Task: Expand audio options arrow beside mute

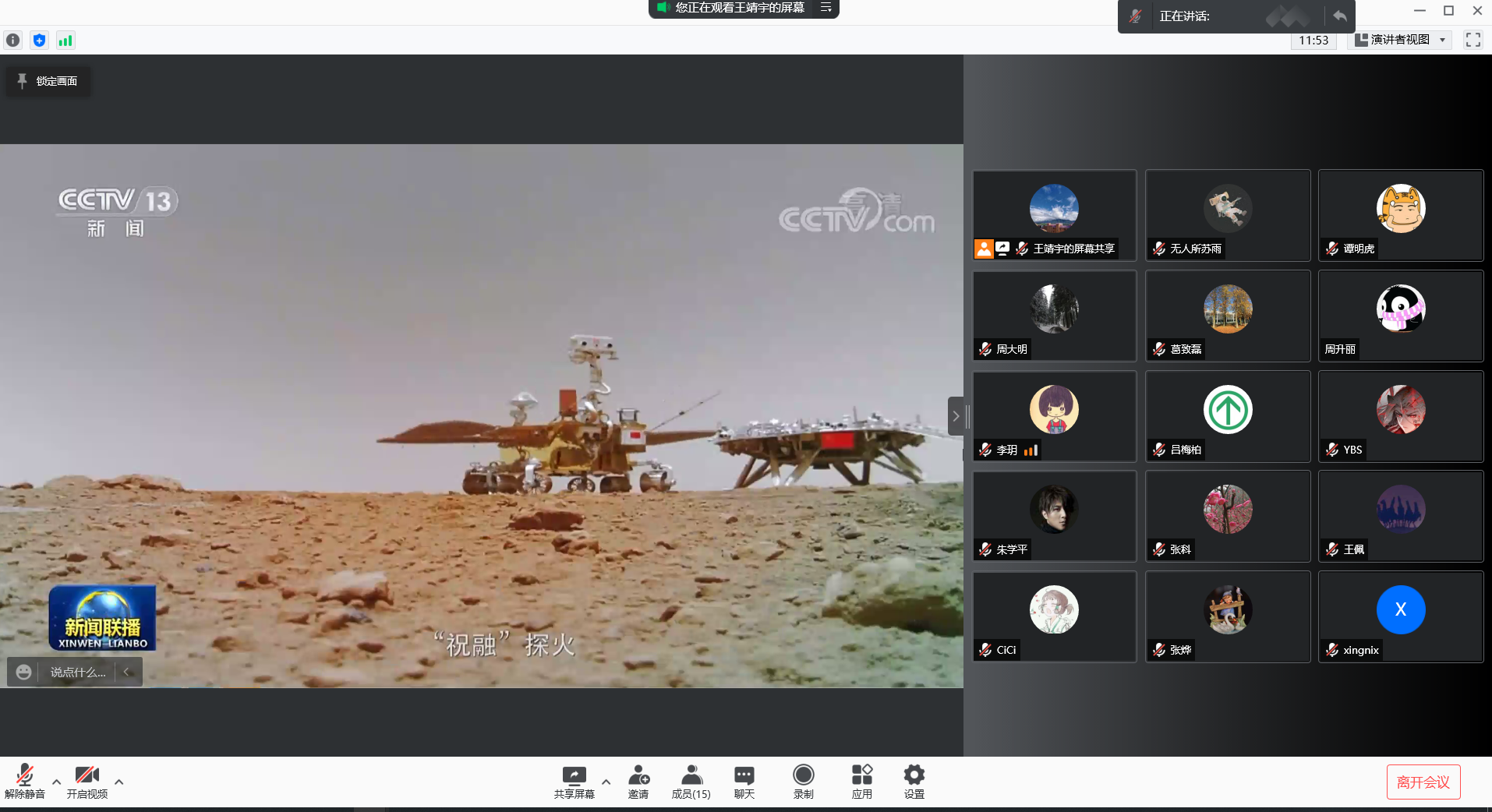Action: click(56, 782)
